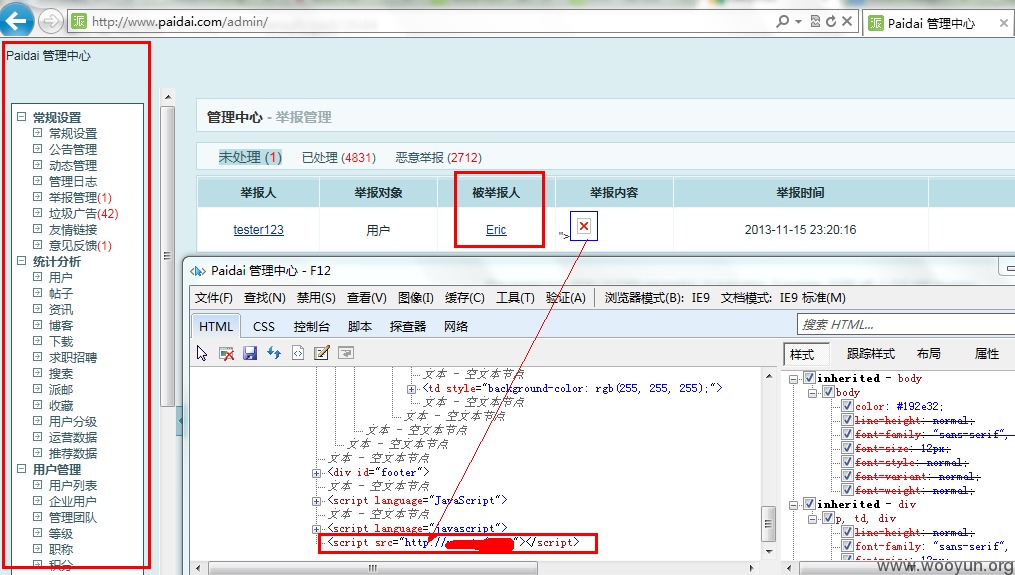The height and width of the screenshot is (575, 1015).
Task: Open 意见反馈(1) in sidebar
Action: click(80, 245)
